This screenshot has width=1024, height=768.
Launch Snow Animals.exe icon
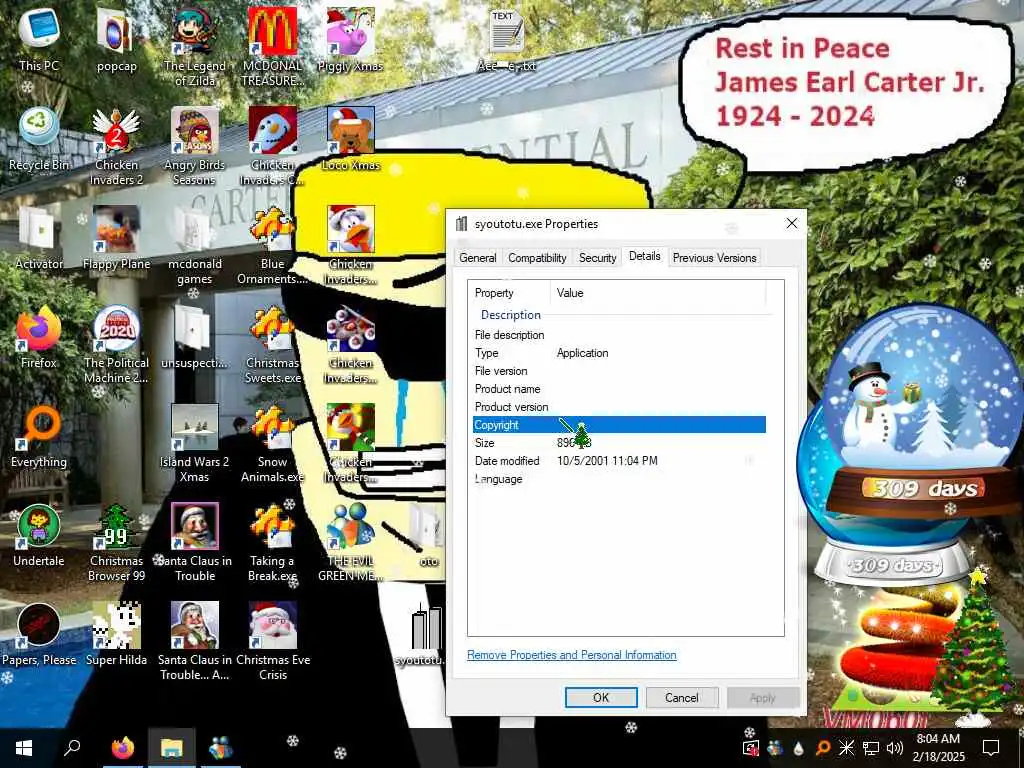point(272,444)
